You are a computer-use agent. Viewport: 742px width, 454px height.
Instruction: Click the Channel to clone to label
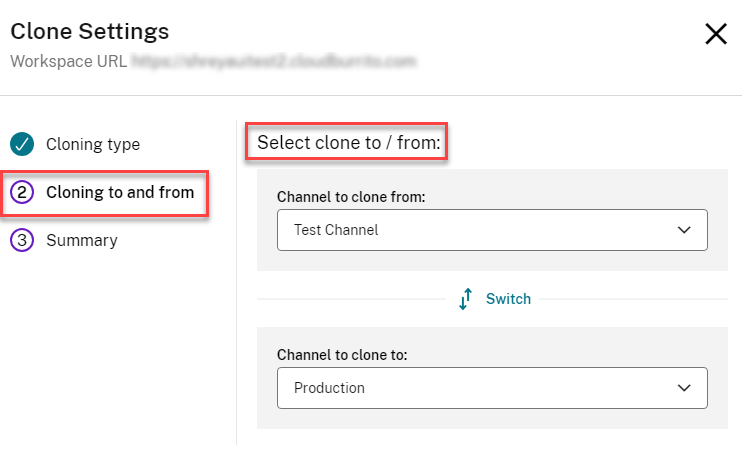(343, 355)
